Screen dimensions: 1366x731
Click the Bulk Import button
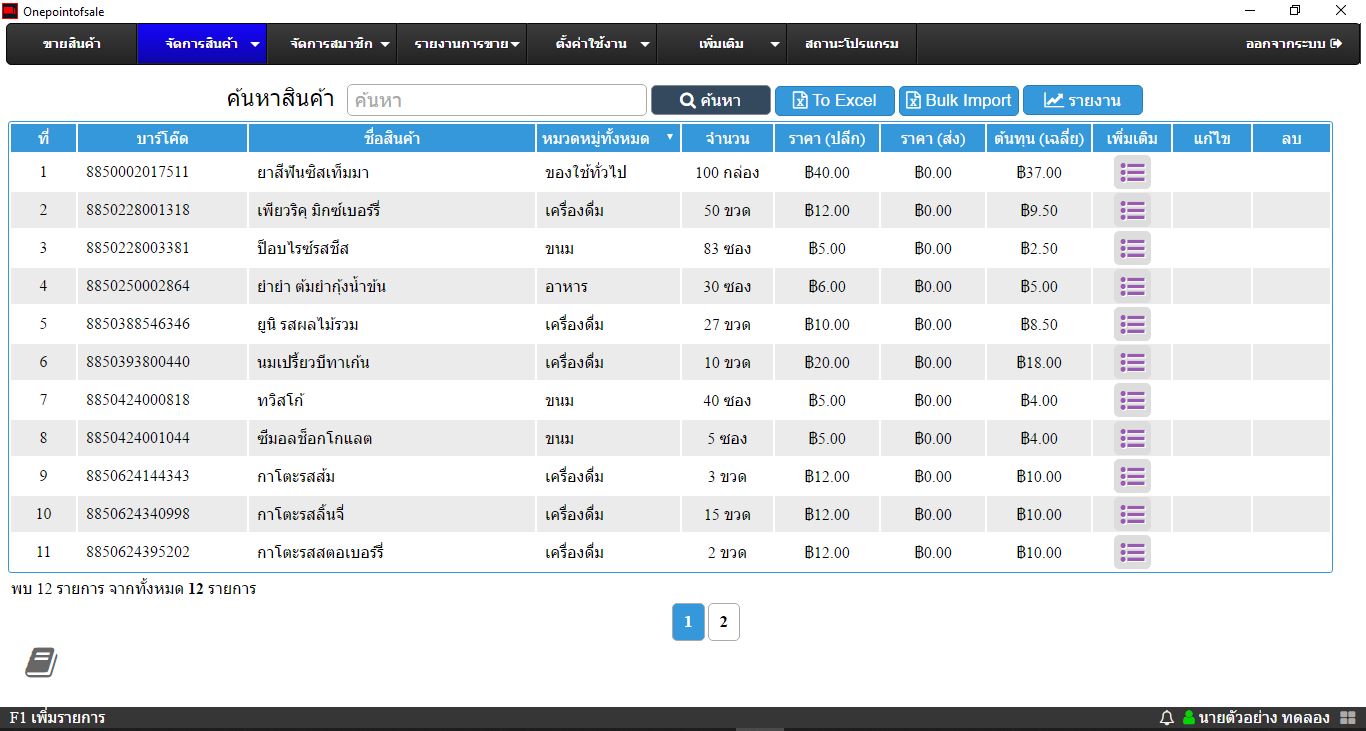pos(958,100)
